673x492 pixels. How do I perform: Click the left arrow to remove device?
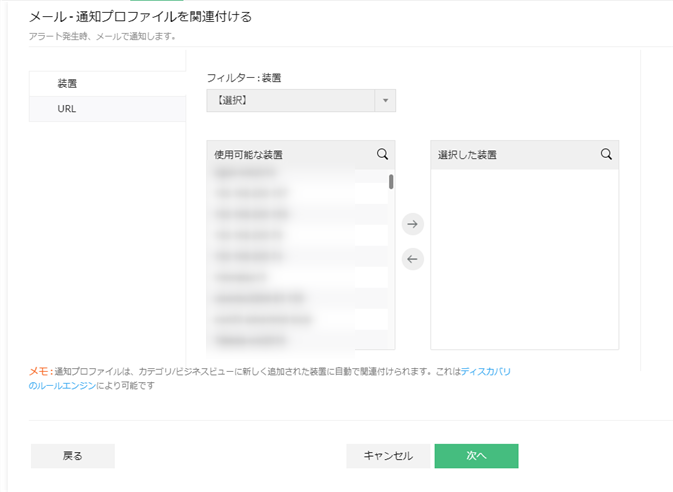click(x=413, y=259)
